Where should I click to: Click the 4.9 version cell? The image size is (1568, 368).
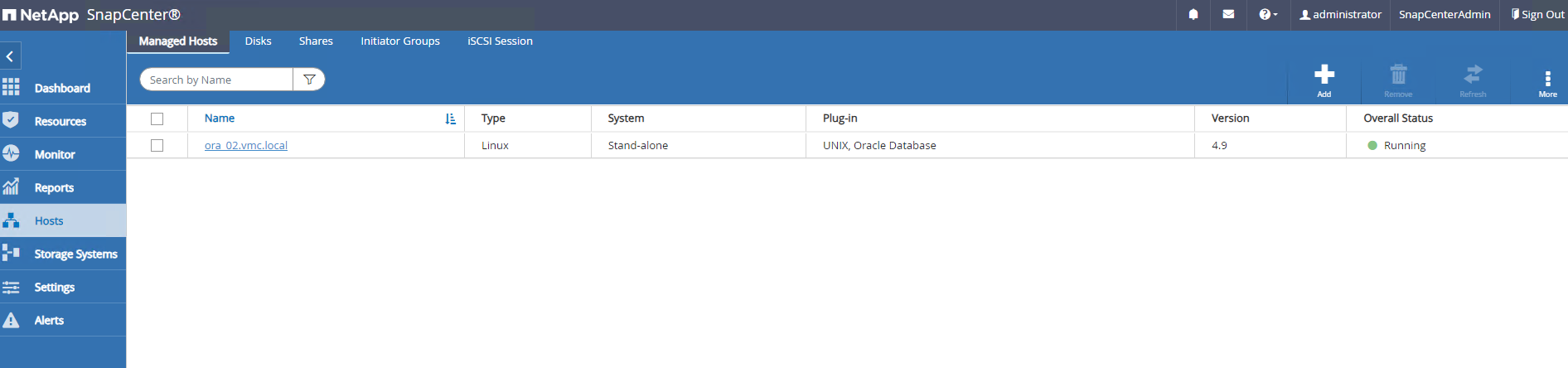pos(1219,145)
